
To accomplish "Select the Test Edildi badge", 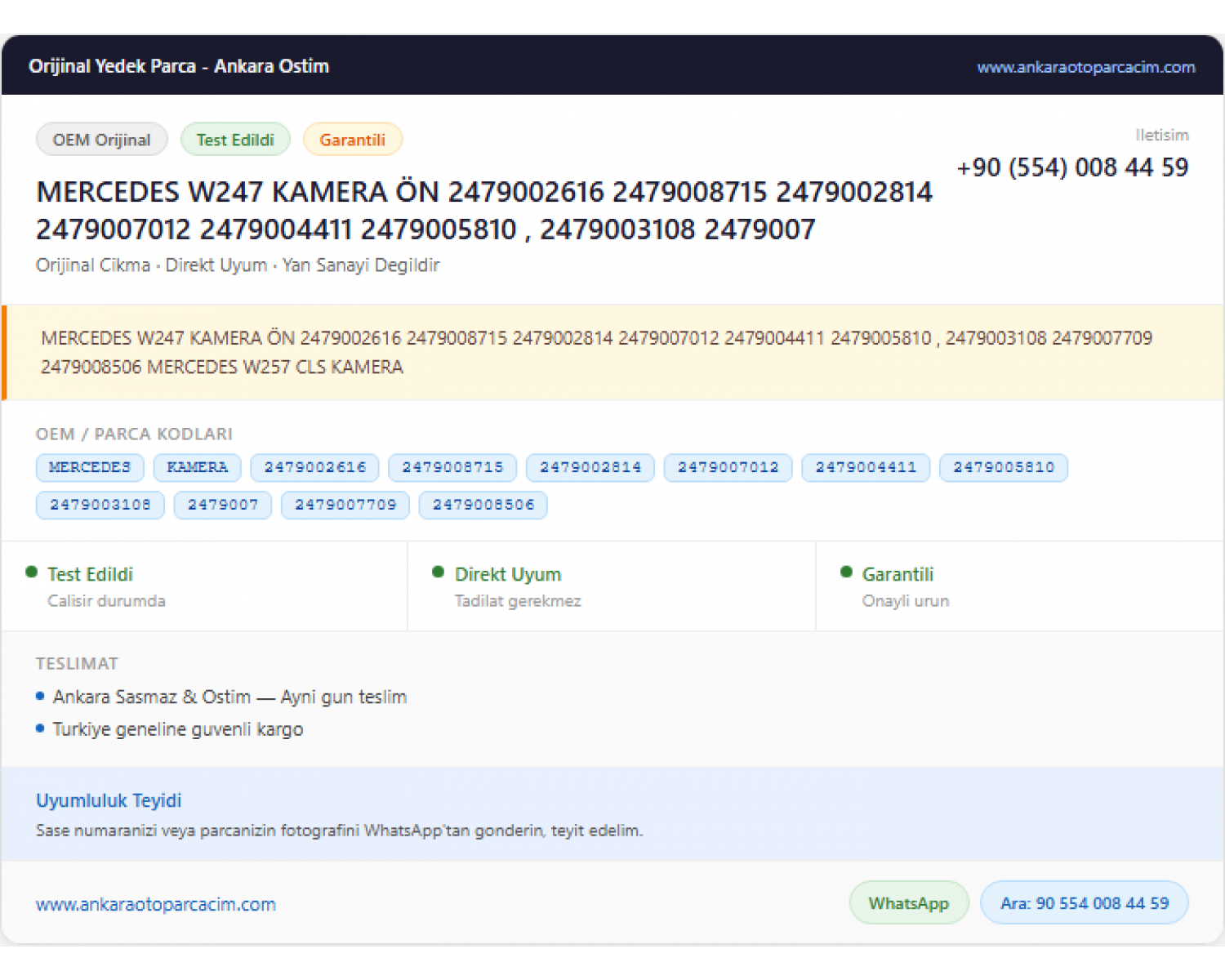I will [235, 140].
